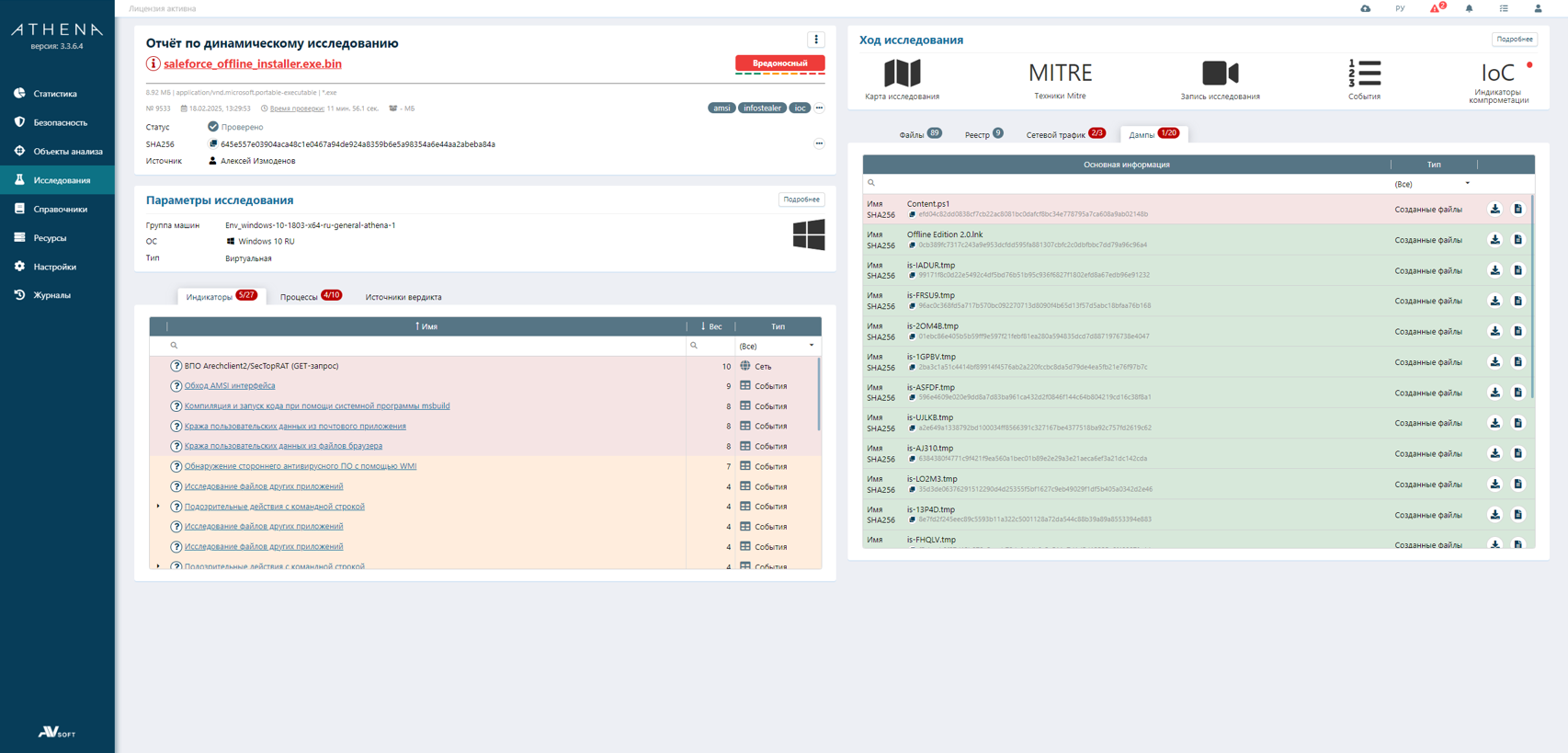This screenshot has height=753, width=1568.
Task: Open the notifications bell icon
Action: [1469, 8]
